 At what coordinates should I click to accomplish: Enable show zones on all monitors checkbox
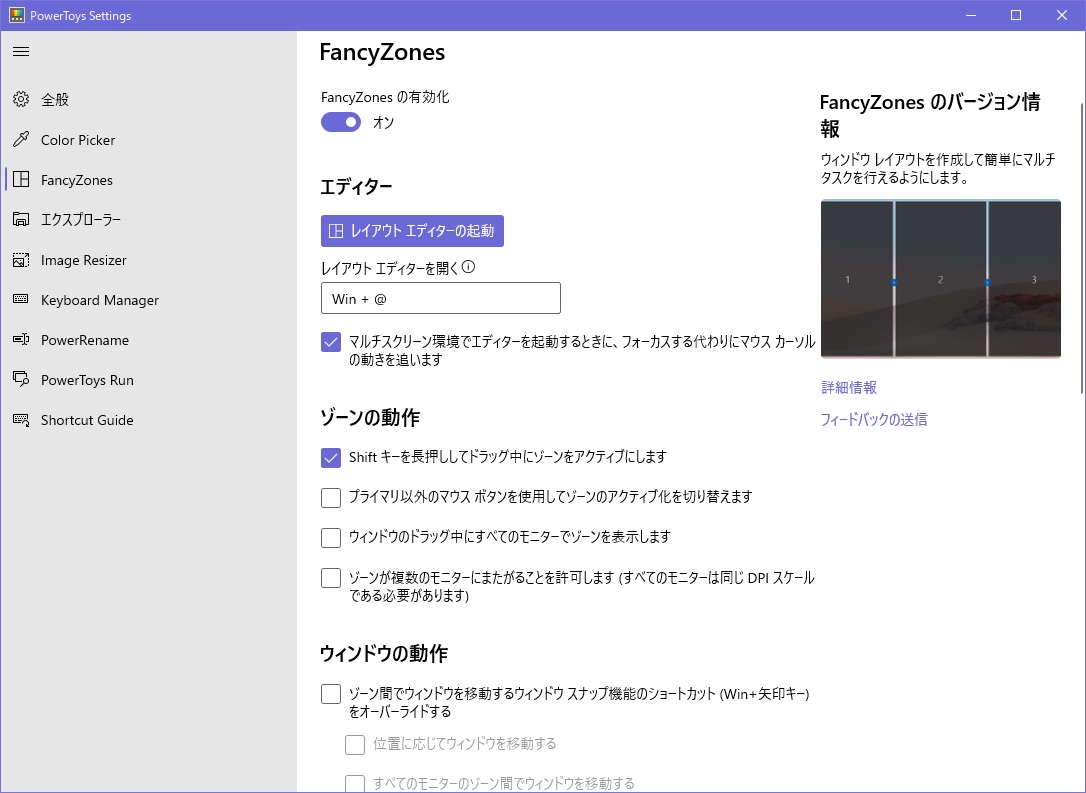tap(331, 537)
